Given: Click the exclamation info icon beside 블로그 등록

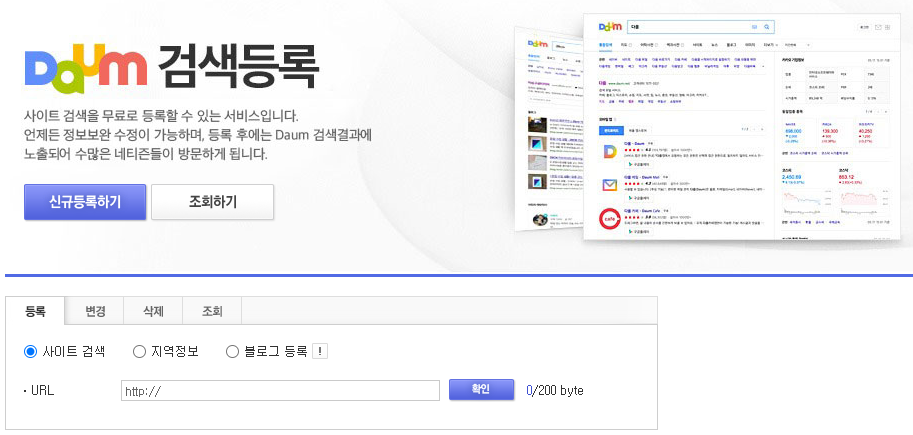Looking at the screenshot, I should [x=320, y=352].
